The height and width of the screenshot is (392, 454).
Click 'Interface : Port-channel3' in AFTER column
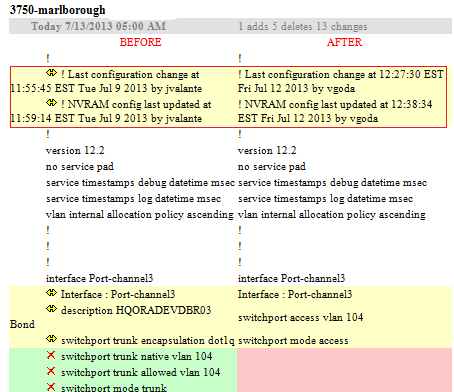(x=295, y=295)
